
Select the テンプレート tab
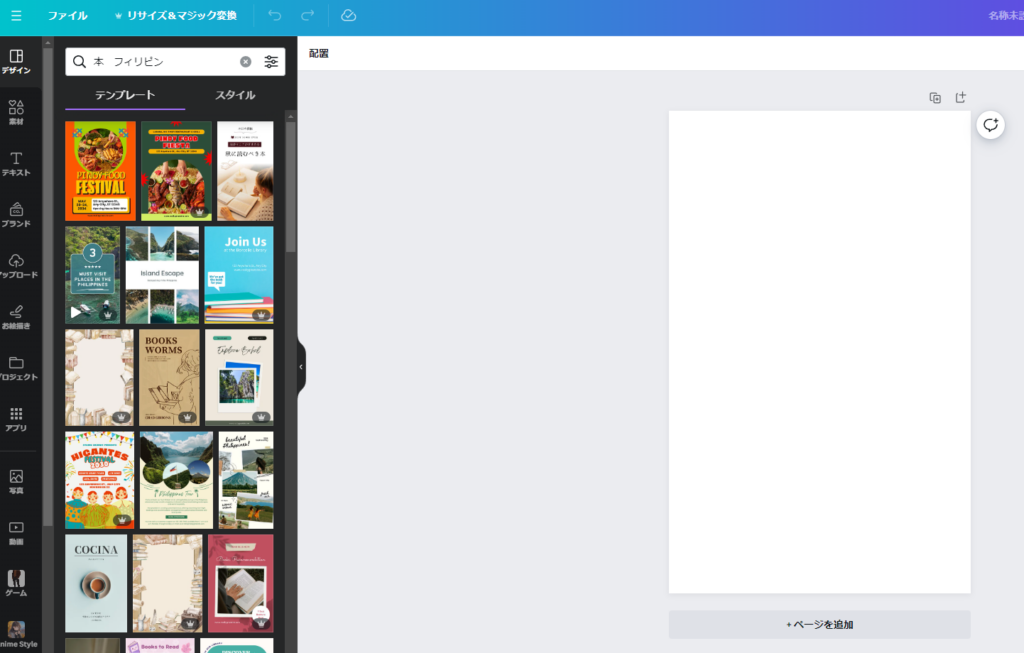[125, 95]
